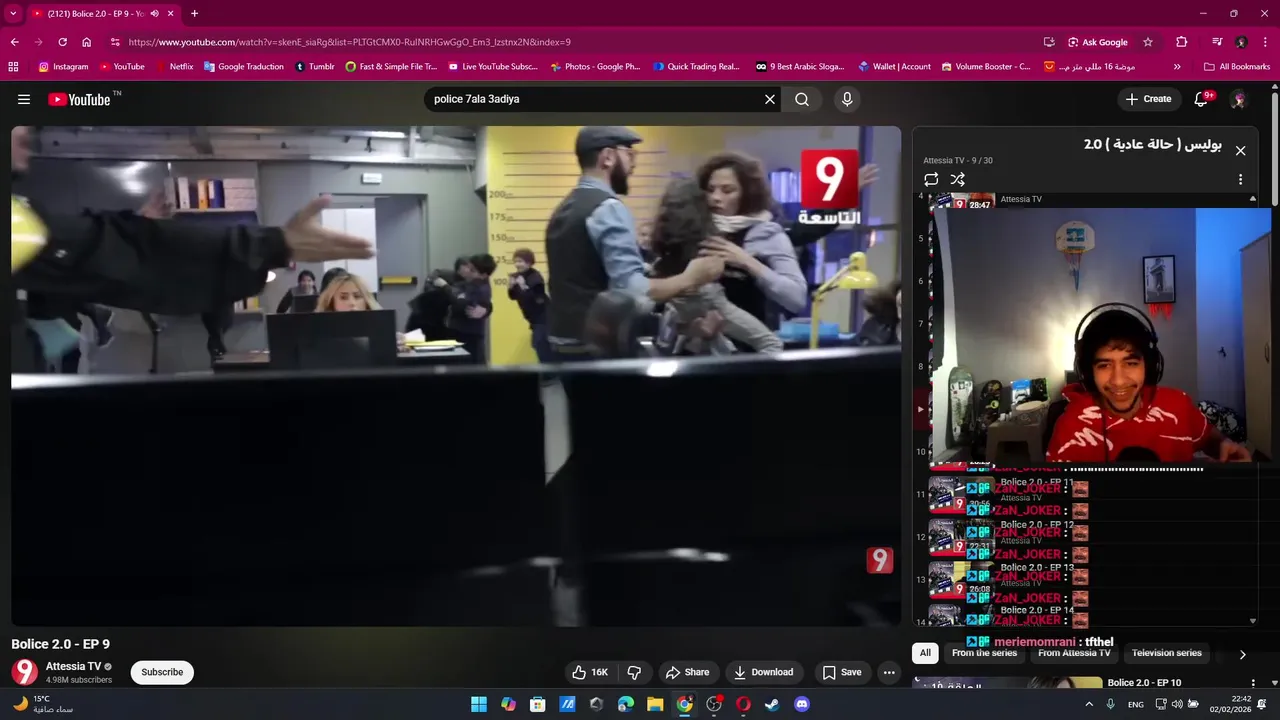Open the YouTube guide hamburger menu
1280x720 pixels.
24,99
